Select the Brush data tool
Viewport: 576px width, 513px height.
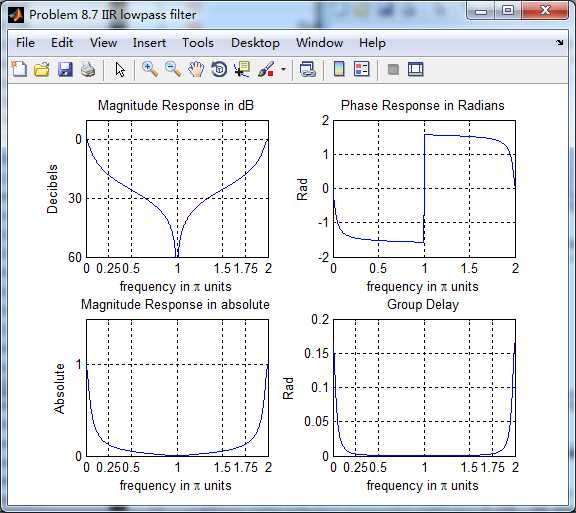[x=266, y=69]
